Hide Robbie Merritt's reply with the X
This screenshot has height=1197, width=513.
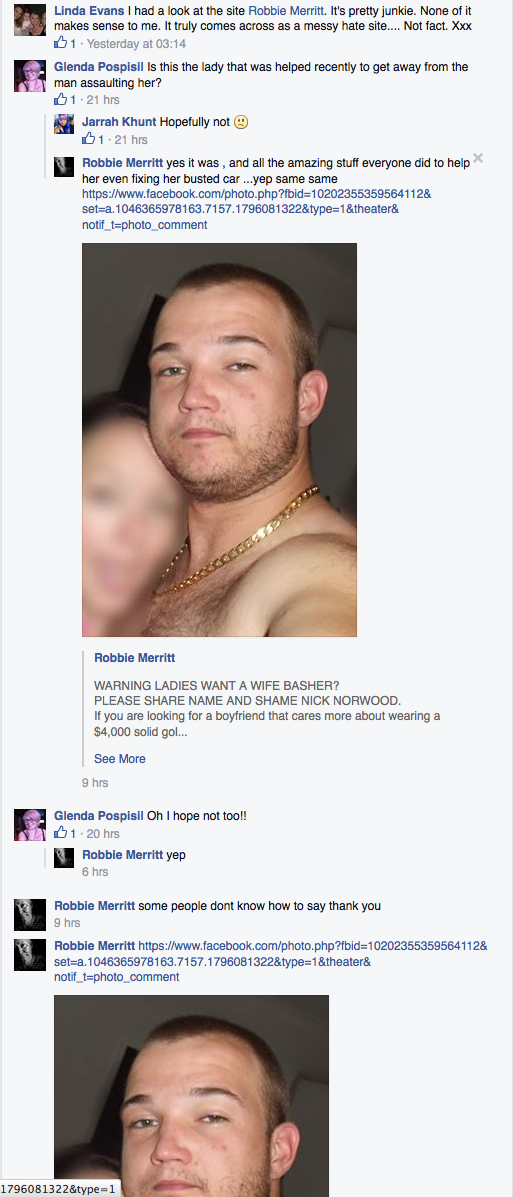[478, 158]
